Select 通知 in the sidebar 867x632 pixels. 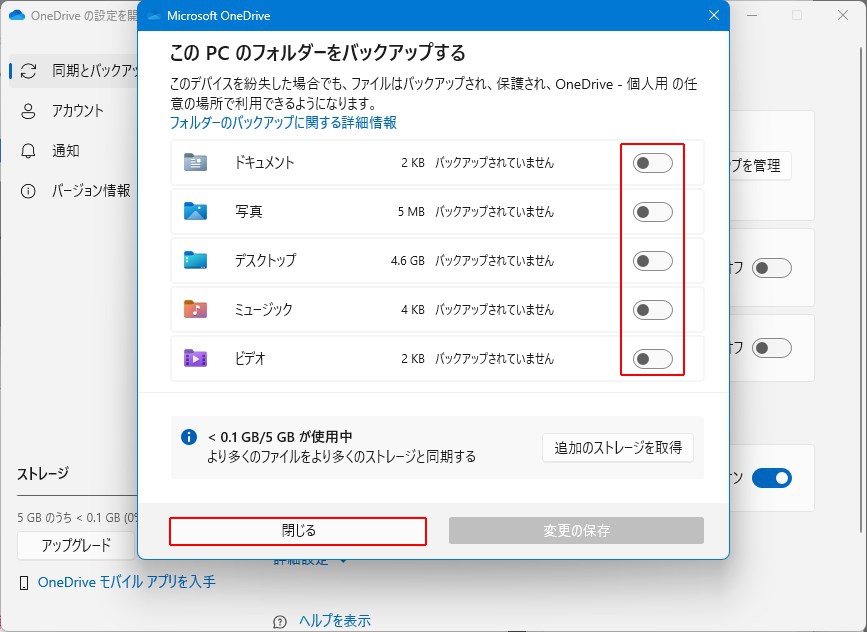pyautogui.click(x=65, y=151)
